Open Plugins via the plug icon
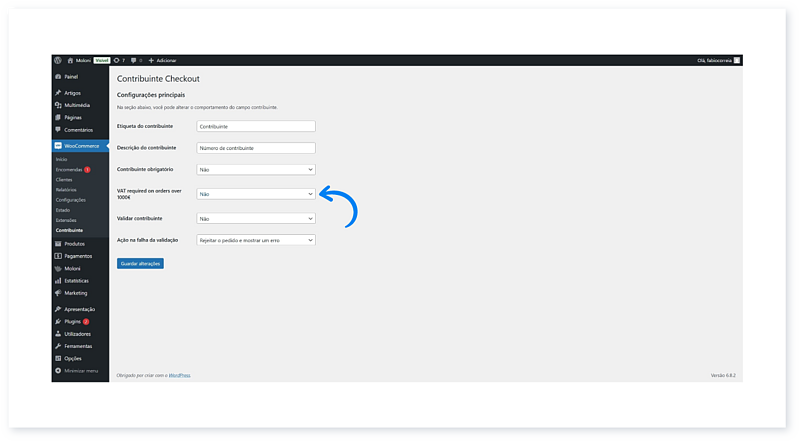The width and height of the screenshot is (800, 442). pyautogui.click(x=58, y=321)
